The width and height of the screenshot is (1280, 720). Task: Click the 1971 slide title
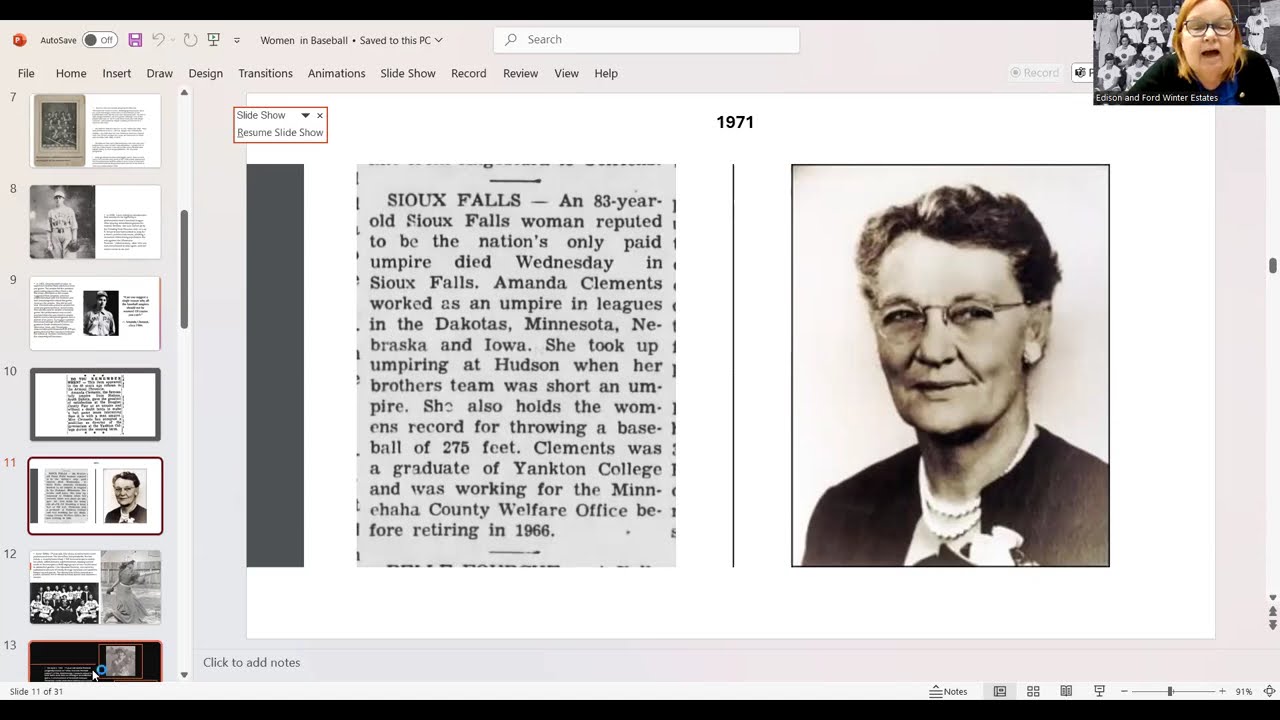(x=735, y=122)
